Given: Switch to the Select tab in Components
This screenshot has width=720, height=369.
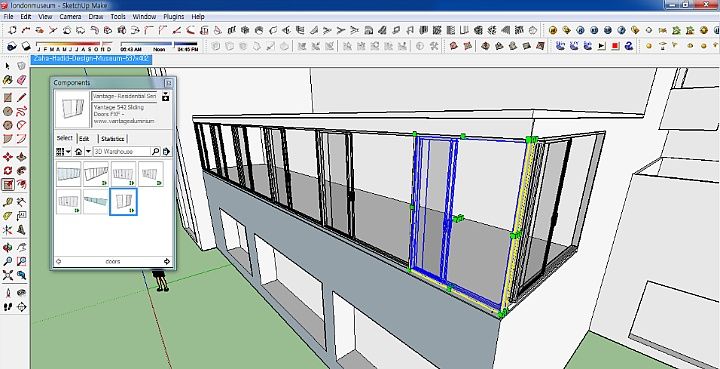Looking at the screenshot, I should pyautogui.click(x=64, y=138).
